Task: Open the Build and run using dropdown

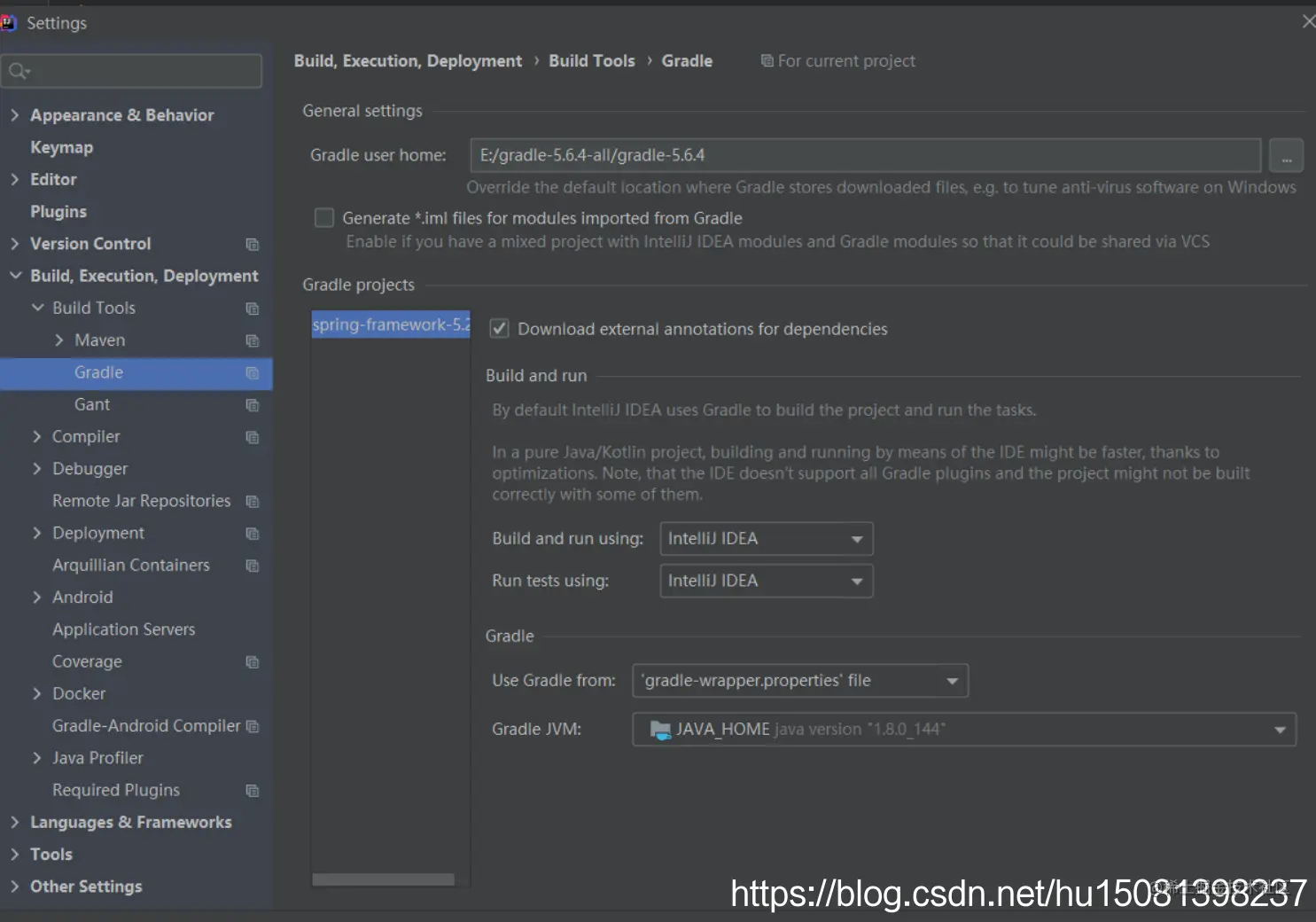Action: click(767, 539)
